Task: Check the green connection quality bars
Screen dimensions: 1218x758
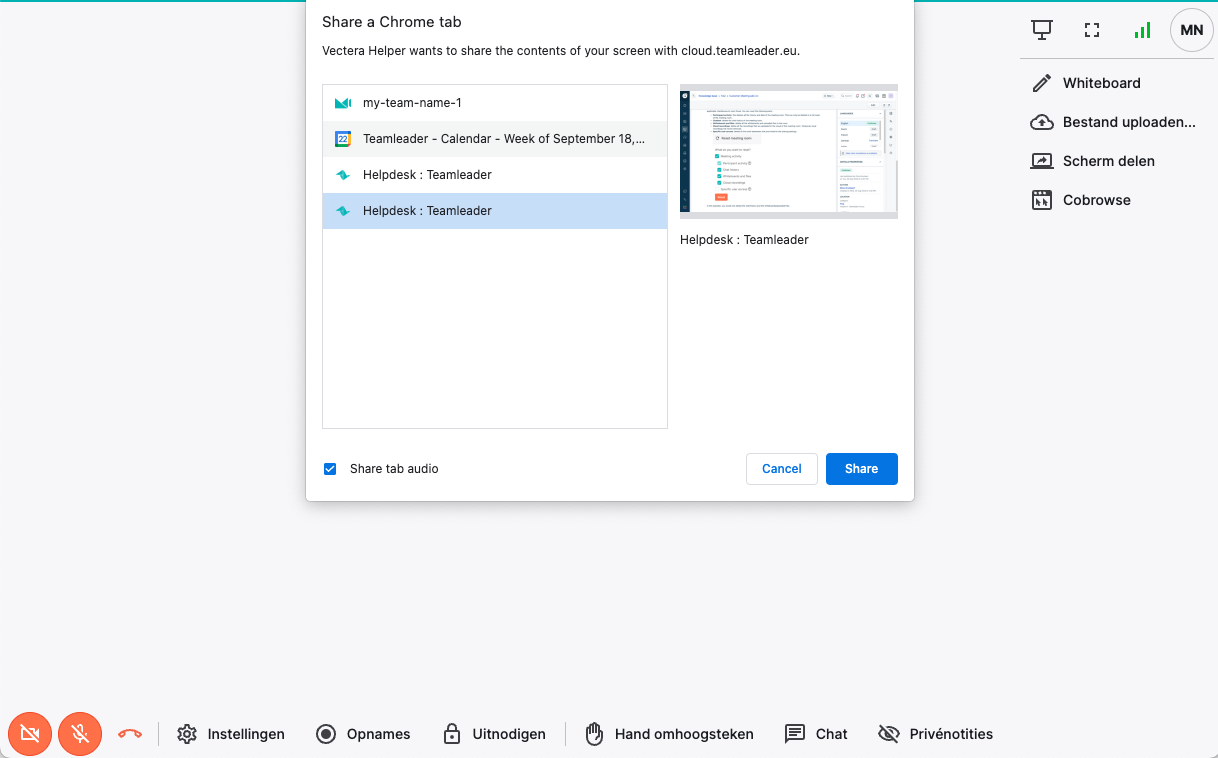Action: tap(1142, 30)
